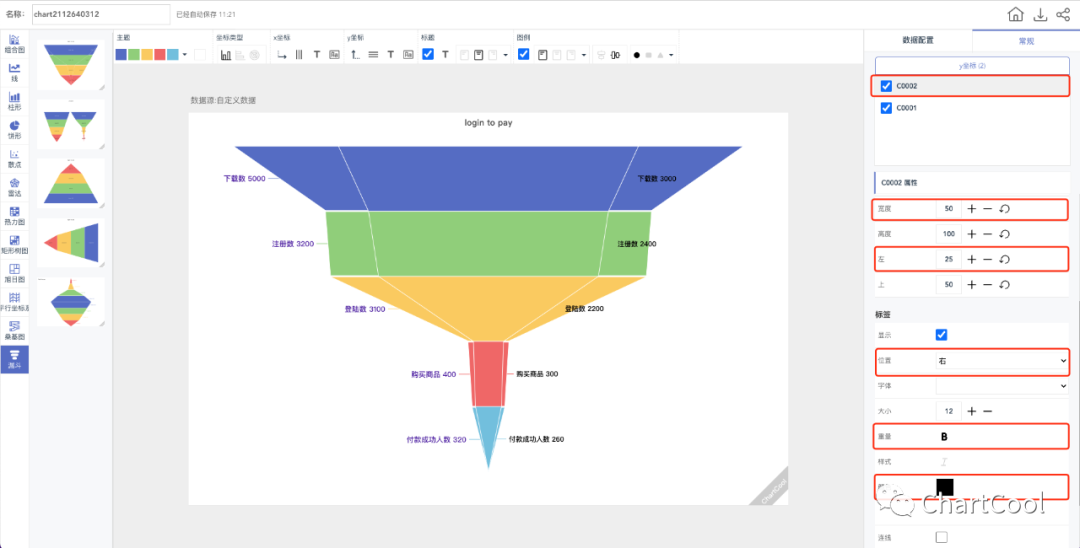The width and height of the screenshot is (1080, 548).
Task: Switch to the 数据配置 tab
Action: coord(918,41)
